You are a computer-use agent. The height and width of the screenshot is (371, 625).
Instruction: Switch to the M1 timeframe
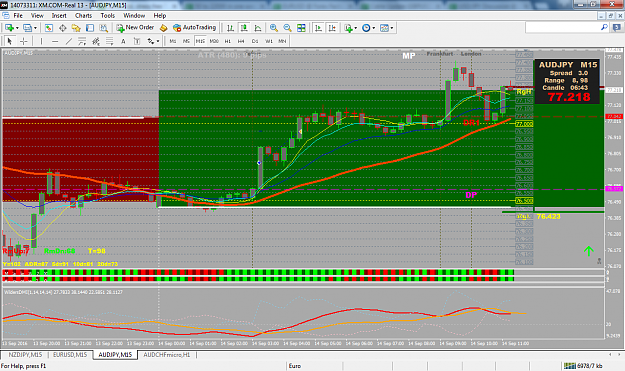173,41
